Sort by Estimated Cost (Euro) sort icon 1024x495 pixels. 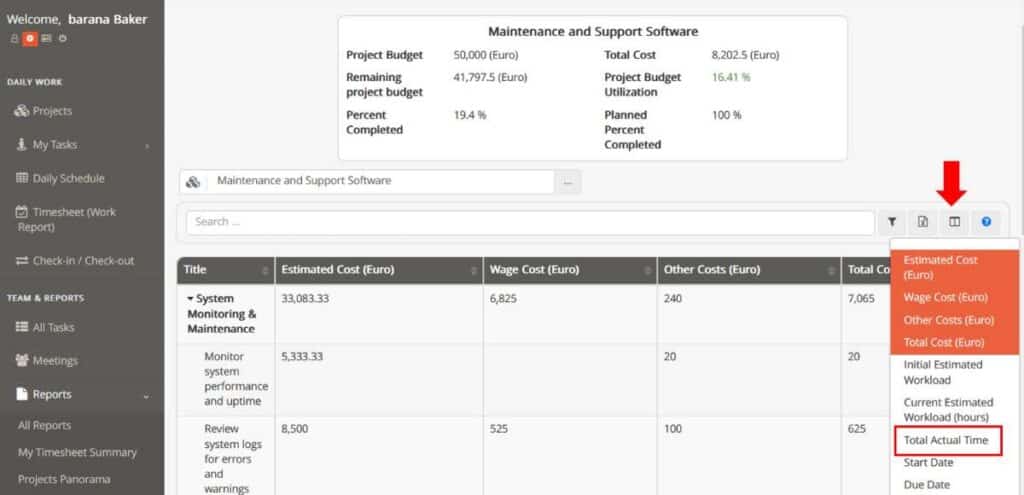pyautogui.click(x=473, y=270)
